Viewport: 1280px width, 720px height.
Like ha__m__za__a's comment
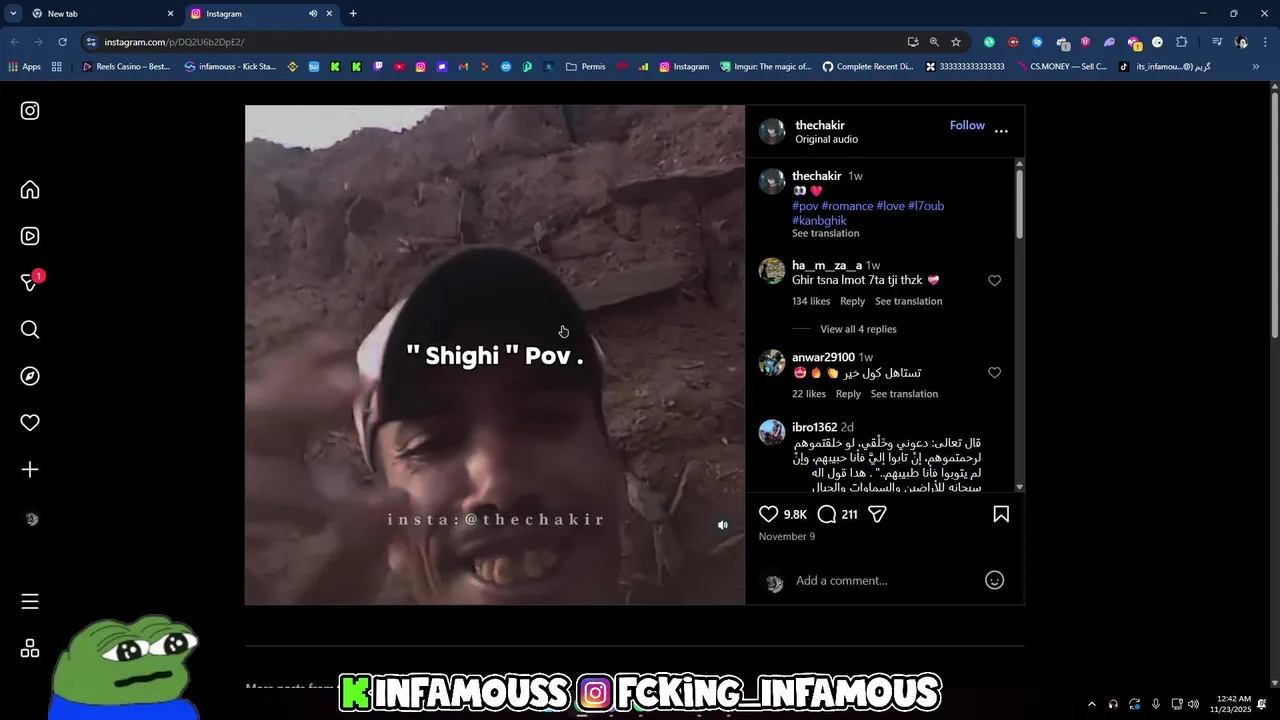tap(994, 281)
